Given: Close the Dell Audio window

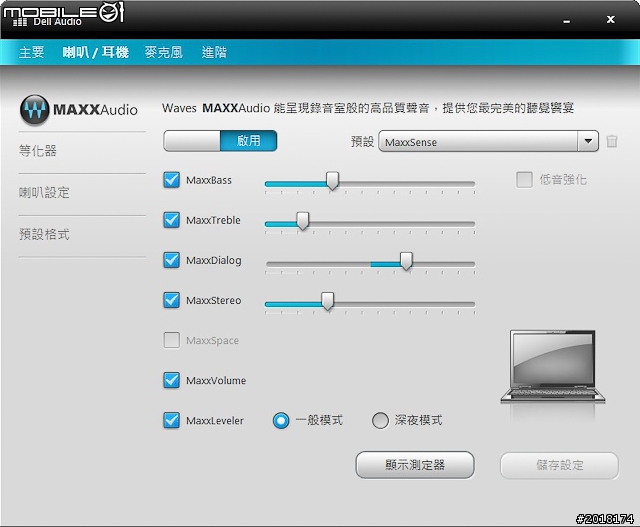Looking at the screenshot, I should (611, 19).
